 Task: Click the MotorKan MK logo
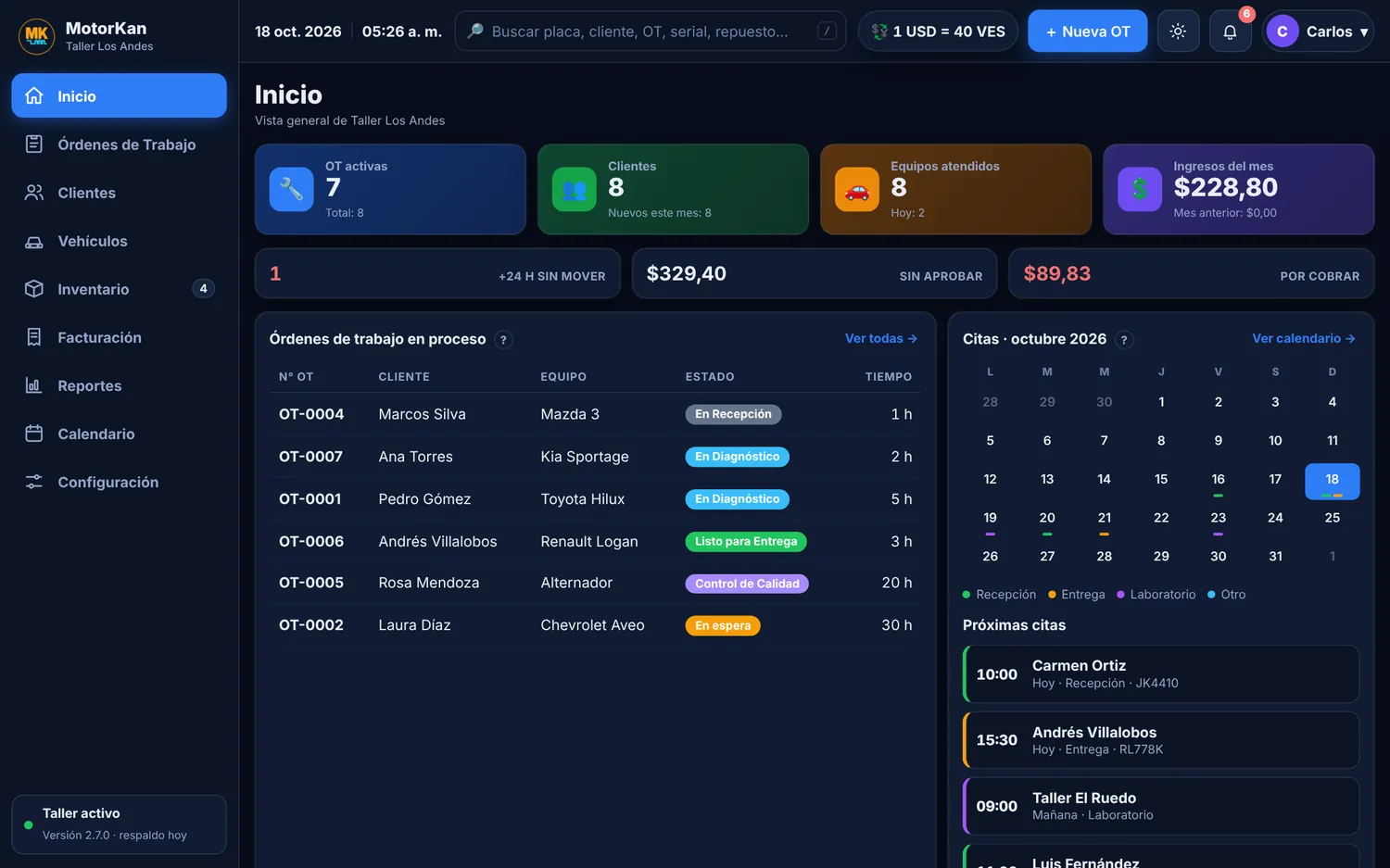click(x=36, y=36)
